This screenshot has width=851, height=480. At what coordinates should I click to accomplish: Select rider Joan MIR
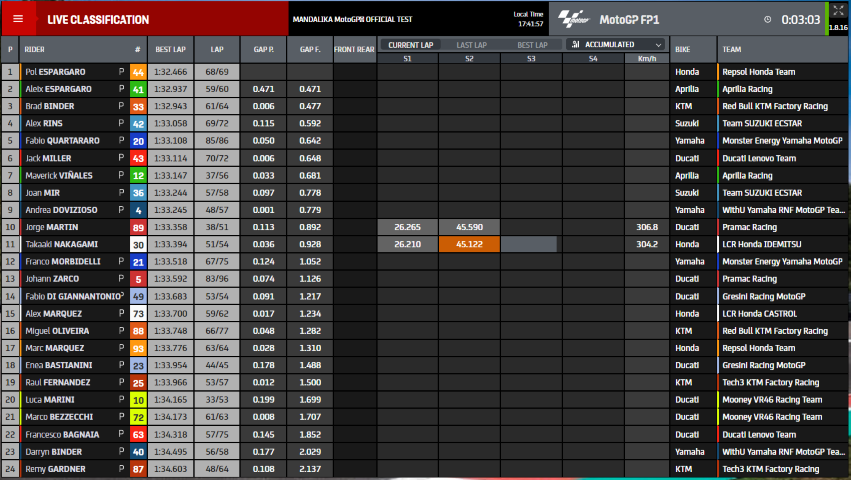click(x=42, y=193)
